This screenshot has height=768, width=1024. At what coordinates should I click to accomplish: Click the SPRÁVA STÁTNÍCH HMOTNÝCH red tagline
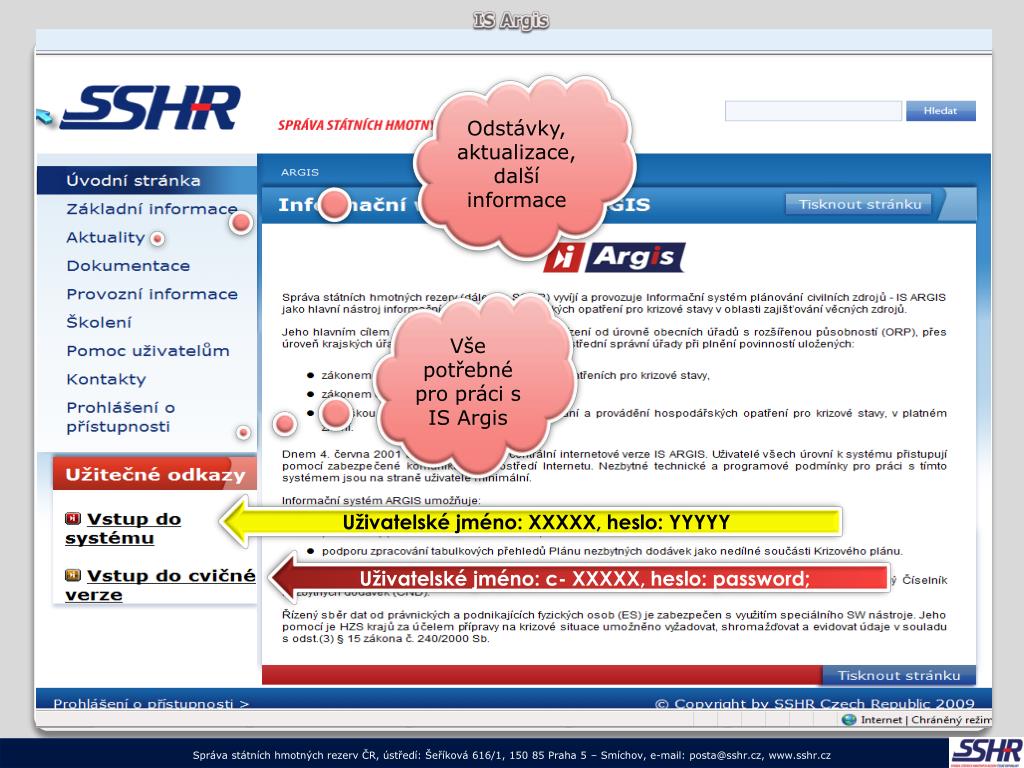coord(355,125)
